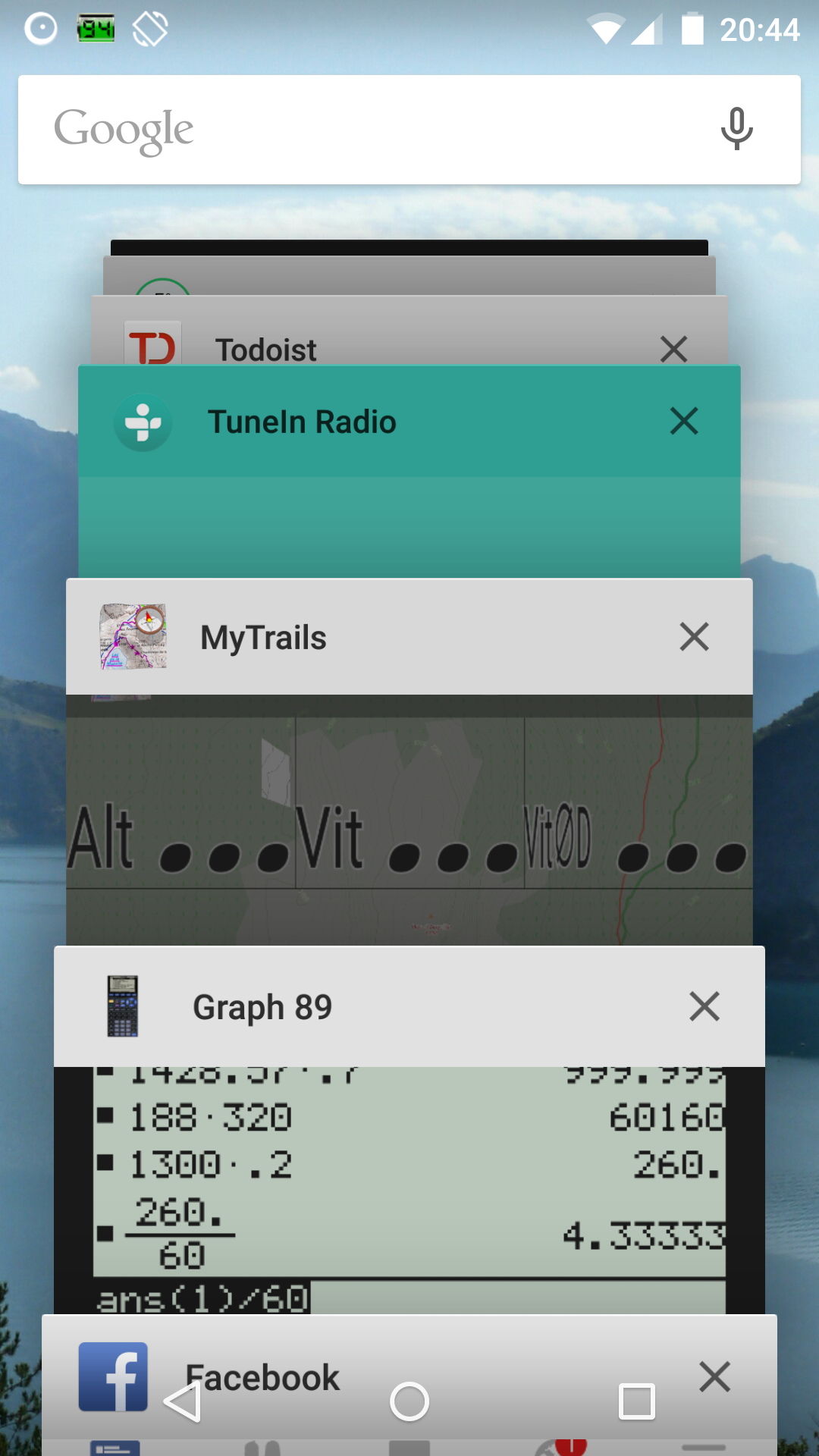Viewport: 819px width, 1456px height.
Task: Tap the Android back navigation button
Action: 183,1401
